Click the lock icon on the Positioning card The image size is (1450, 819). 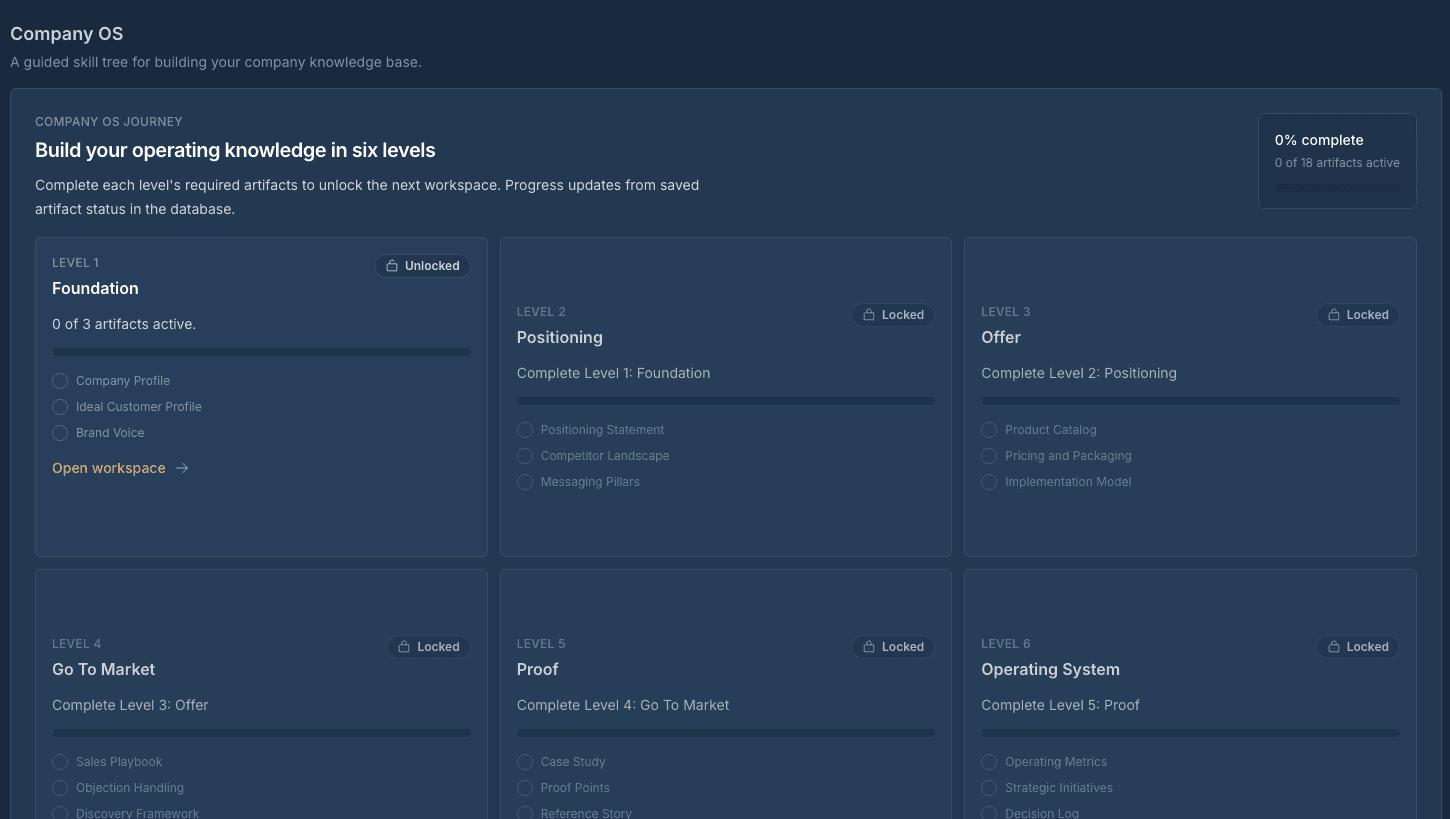(869, 315)
